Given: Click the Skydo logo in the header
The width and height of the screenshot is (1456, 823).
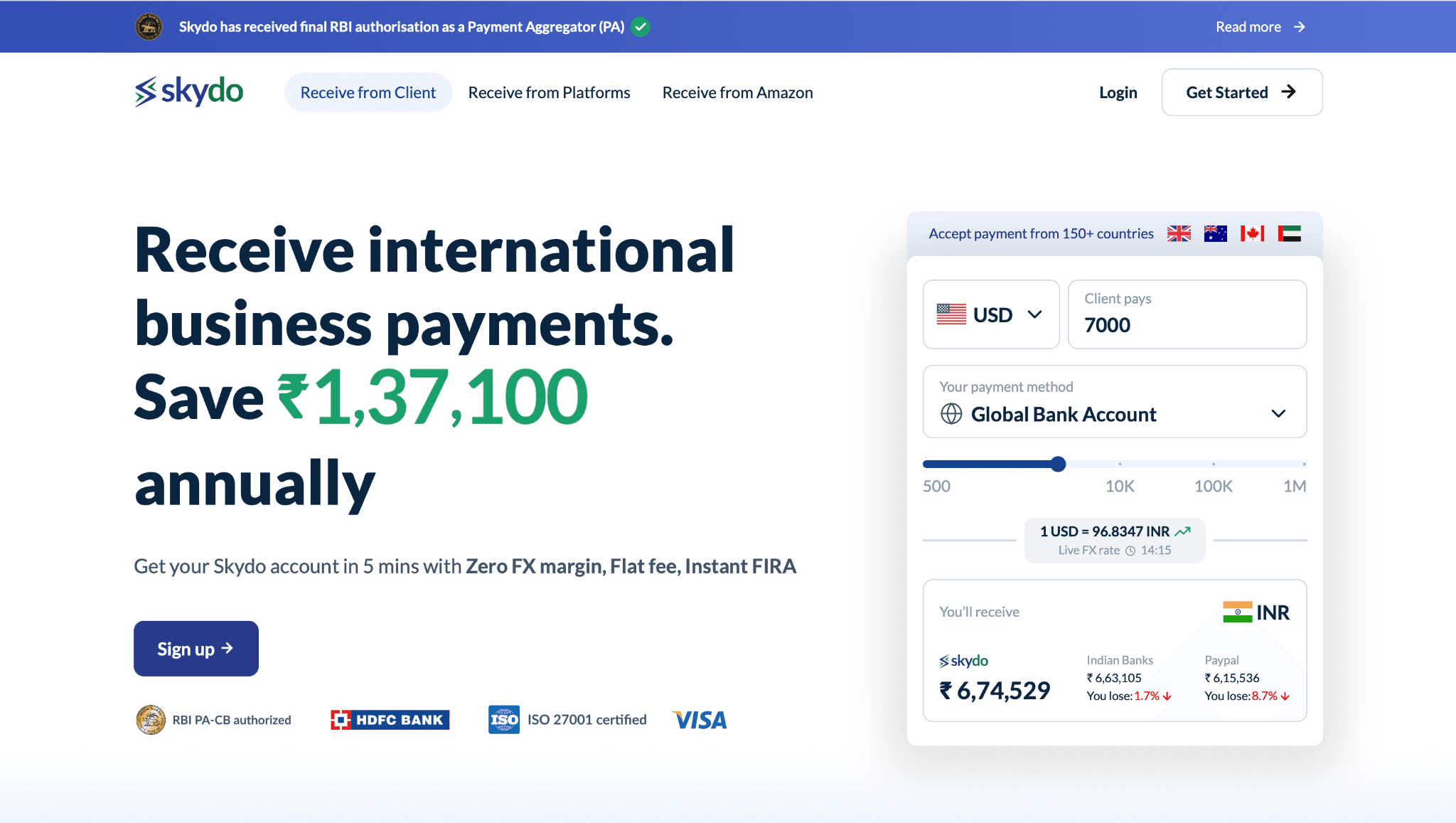Looking at the screenshot, I should click(x=189, y=92).
